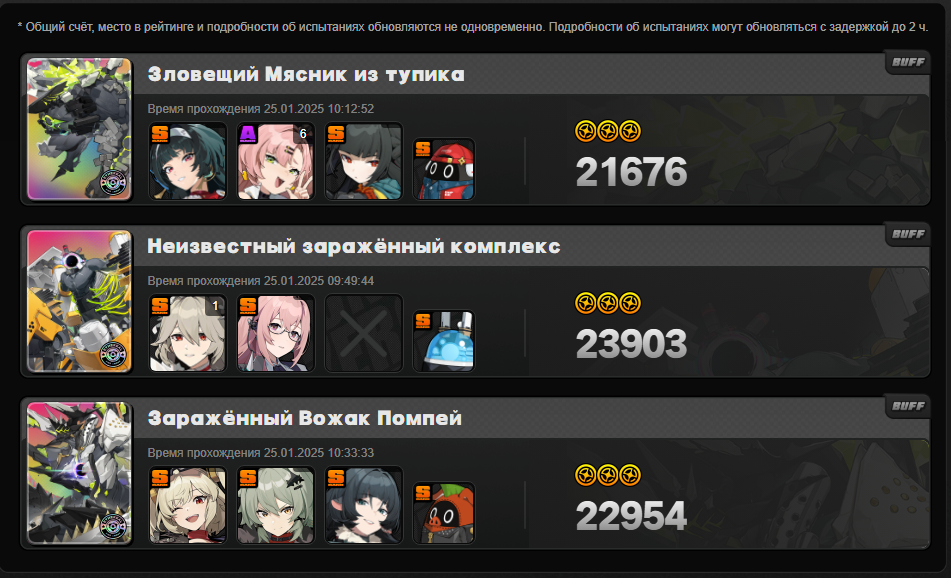951x578 pixels.
Task: Select the orange mohawk bangboo icon
Action: [444, 513]
